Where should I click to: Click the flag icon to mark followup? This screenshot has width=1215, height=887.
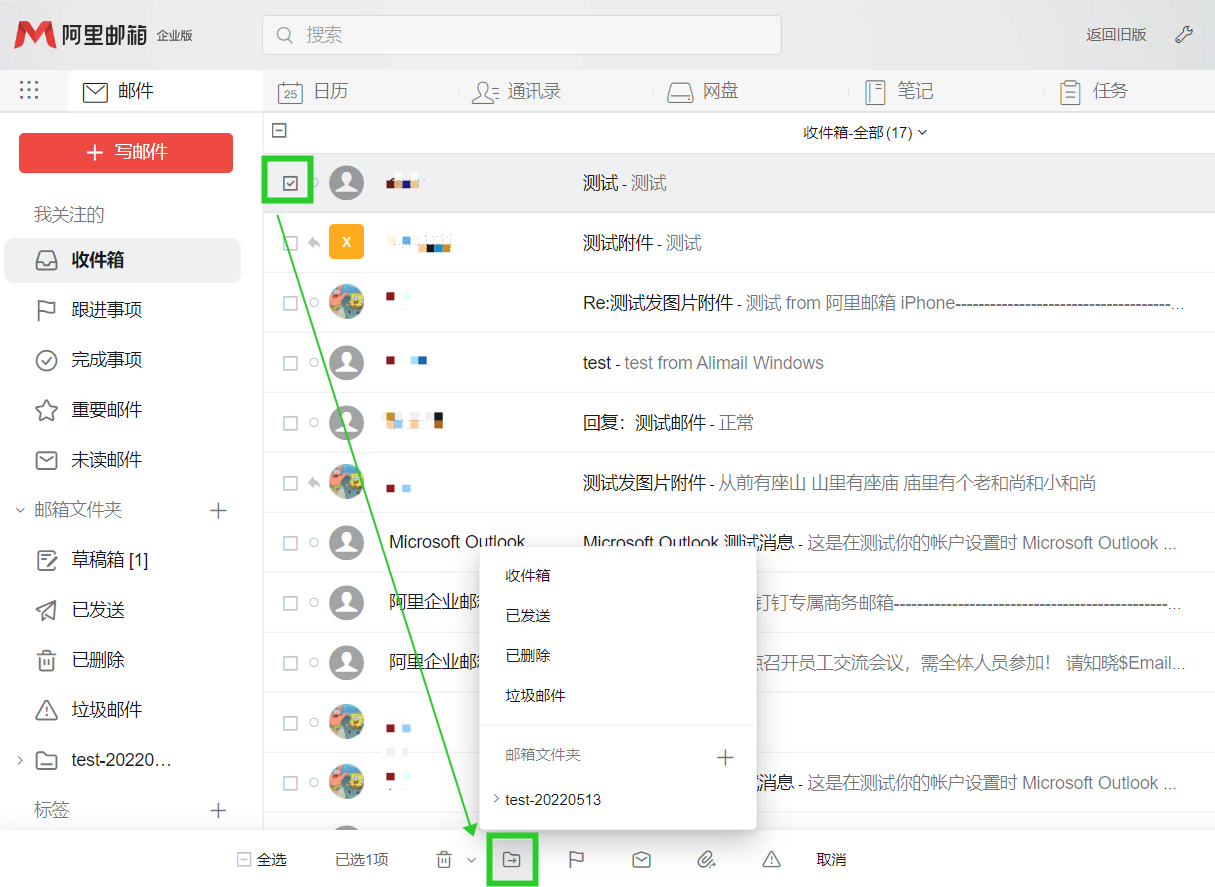(x=577, y=858)
